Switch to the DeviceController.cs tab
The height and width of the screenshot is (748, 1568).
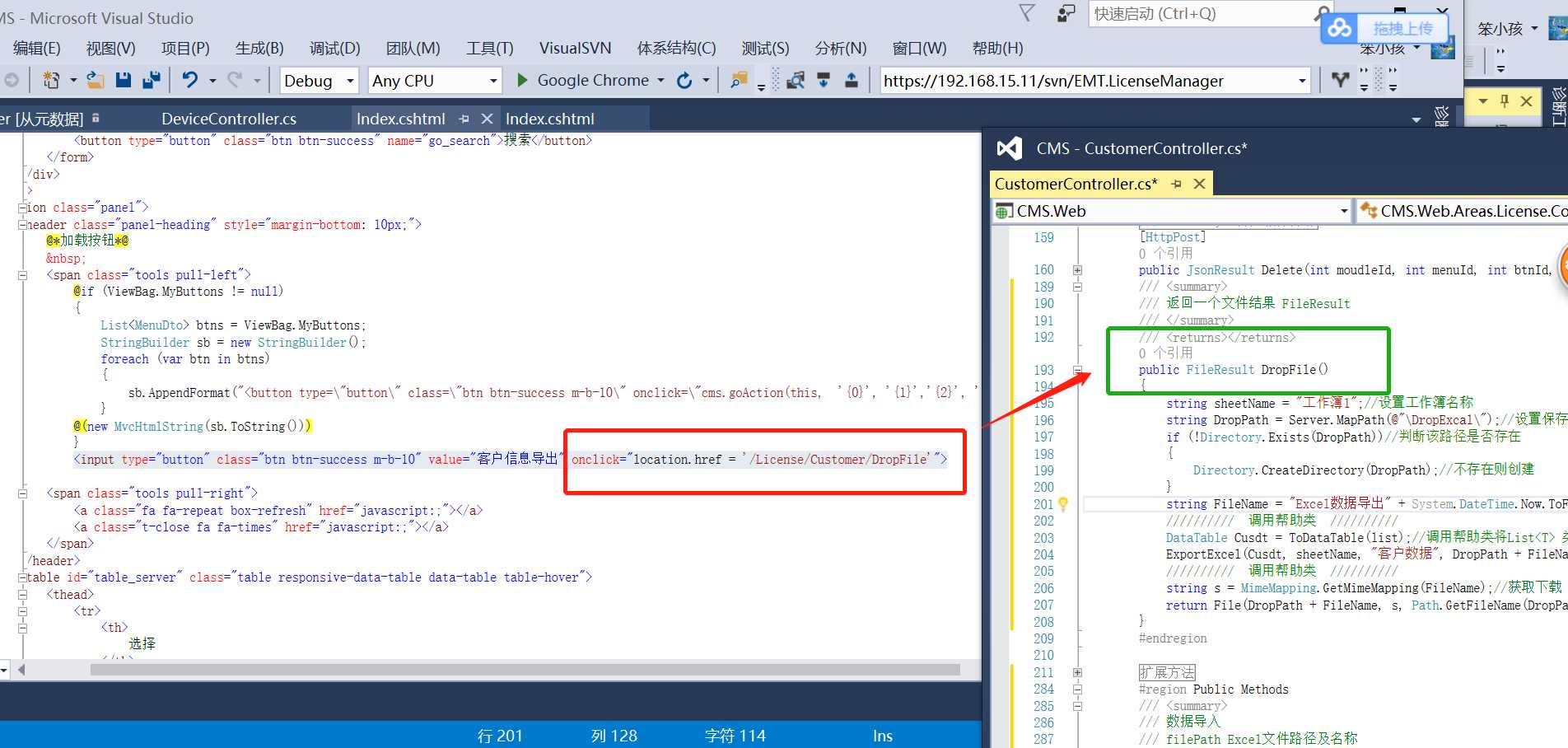(x=229, y=119)
